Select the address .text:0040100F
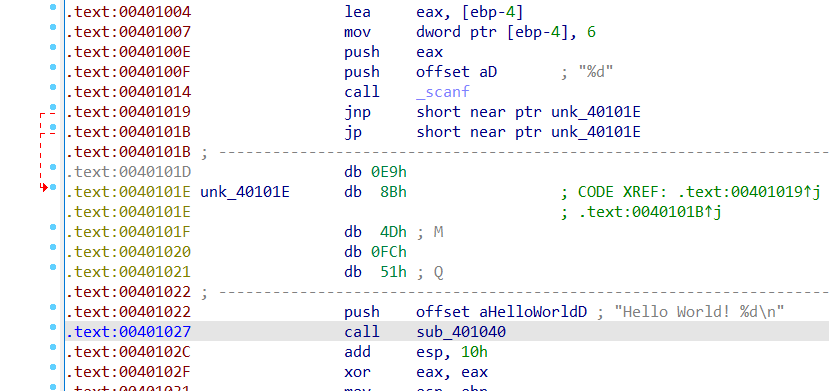This screenshot has width=829, height=391. (x=128, y=72)
